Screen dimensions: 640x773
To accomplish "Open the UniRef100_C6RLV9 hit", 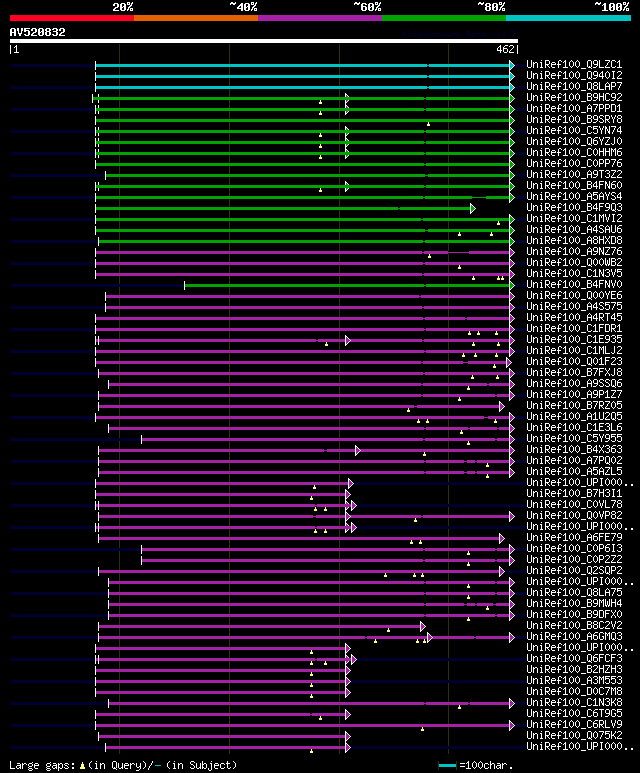I will click(574, 725).
